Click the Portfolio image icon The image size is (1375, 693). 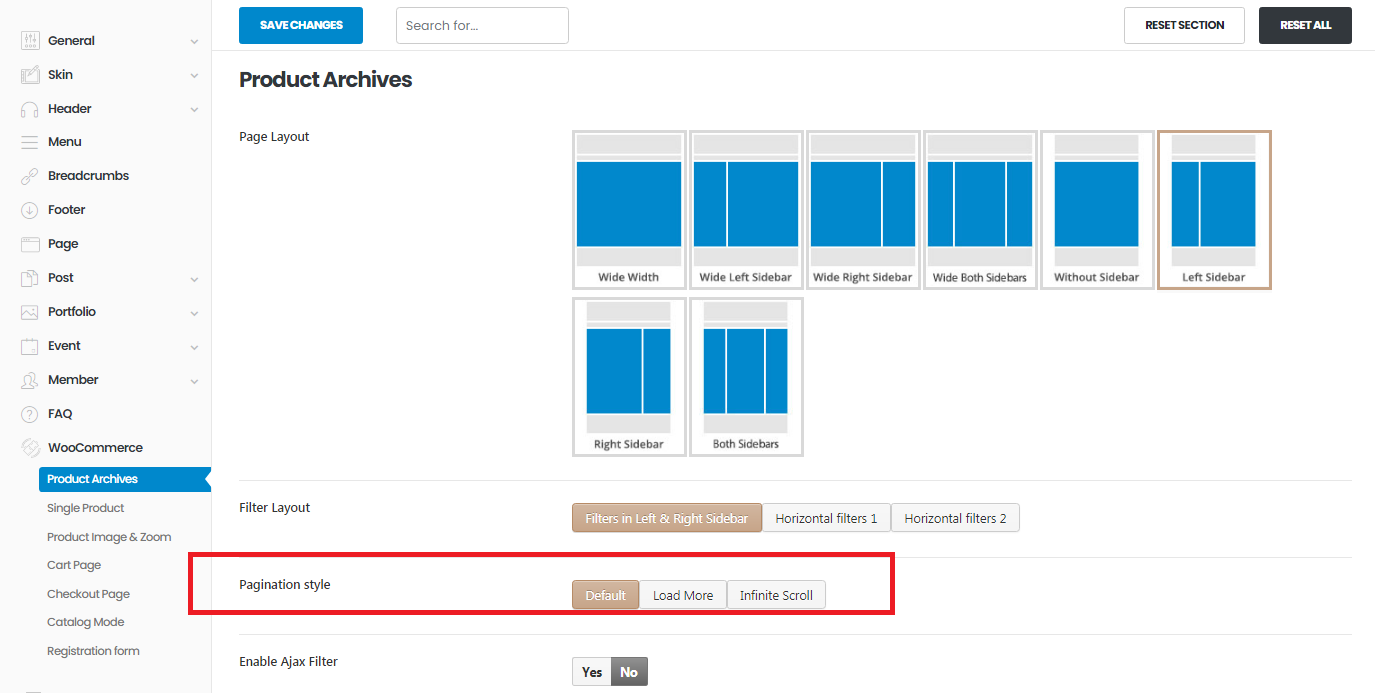pos(29,312)
